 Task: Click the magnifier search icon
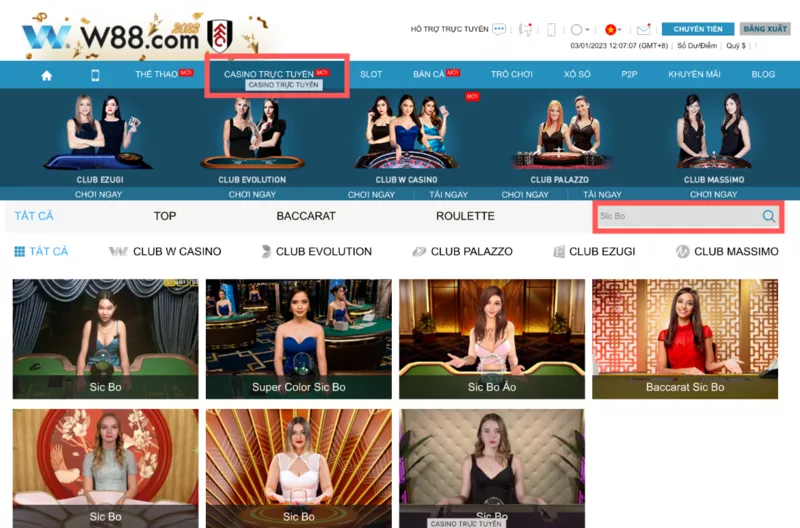pyautogui.click(x=769, y=216)
